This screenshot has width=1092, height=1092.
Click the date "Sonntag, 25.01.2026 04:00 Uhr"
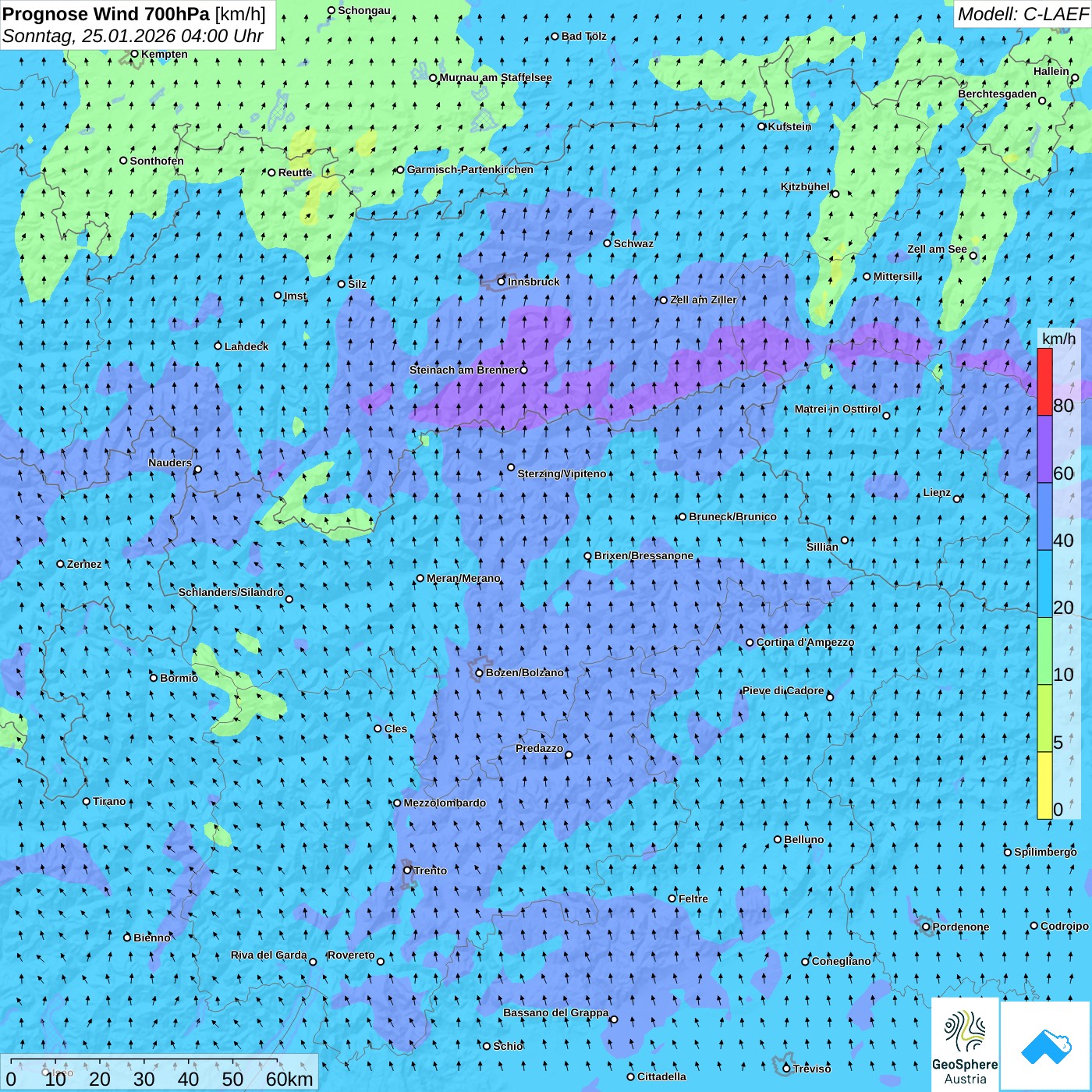point(133,36)
